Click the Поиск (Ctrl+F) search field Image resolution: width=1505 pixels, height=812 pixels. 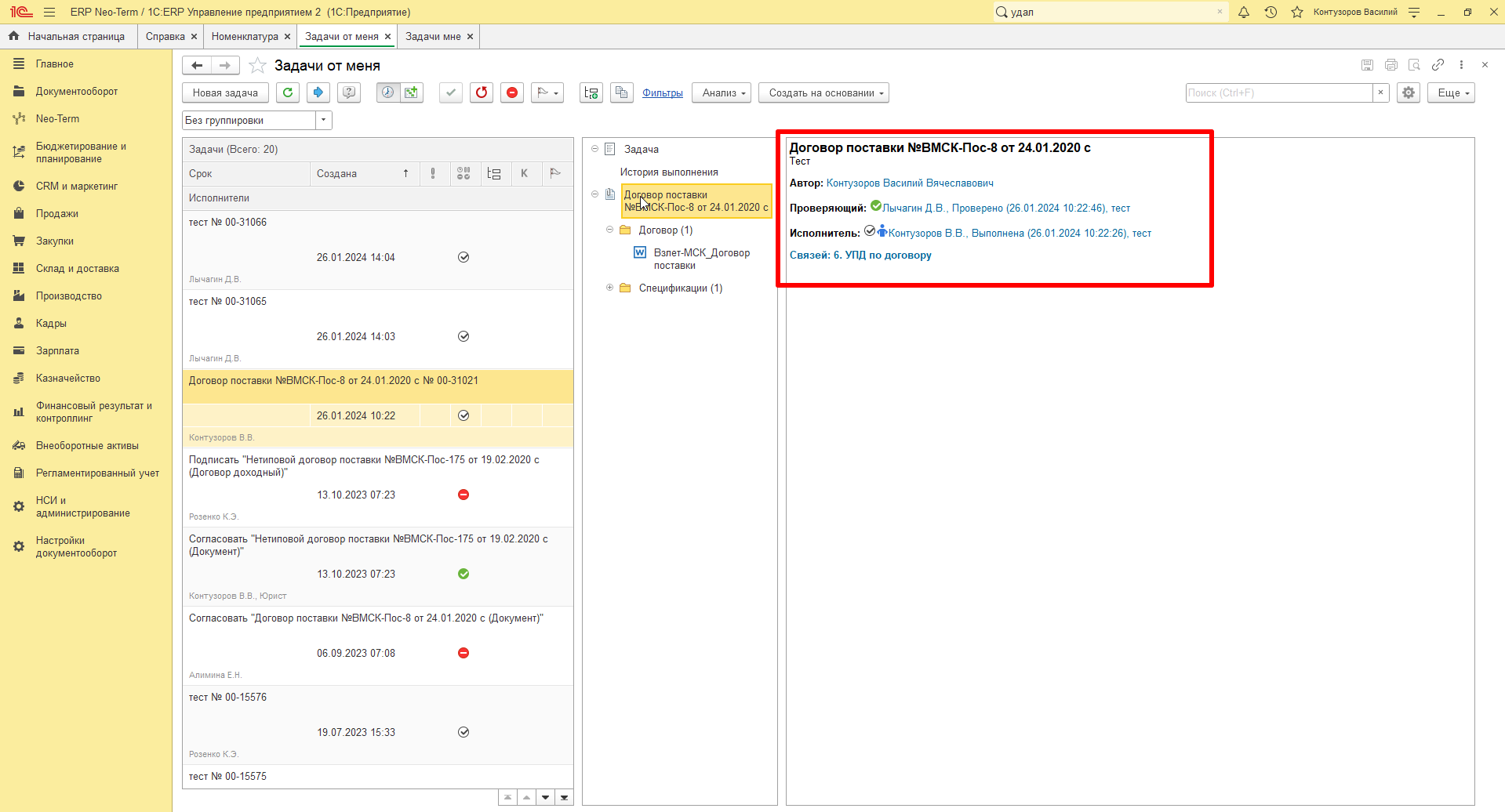1278,92
